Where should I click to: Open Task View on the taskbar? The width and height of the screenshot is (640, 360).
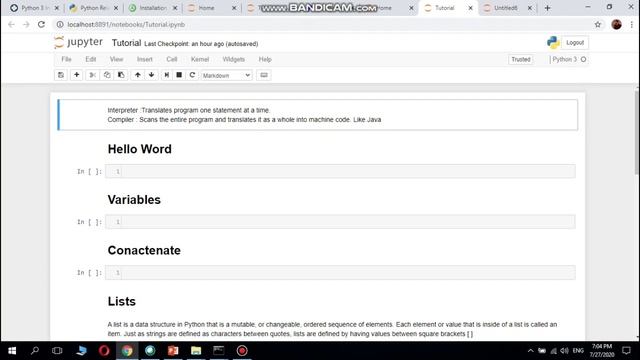pyautogui.click(x=57, y=351)
